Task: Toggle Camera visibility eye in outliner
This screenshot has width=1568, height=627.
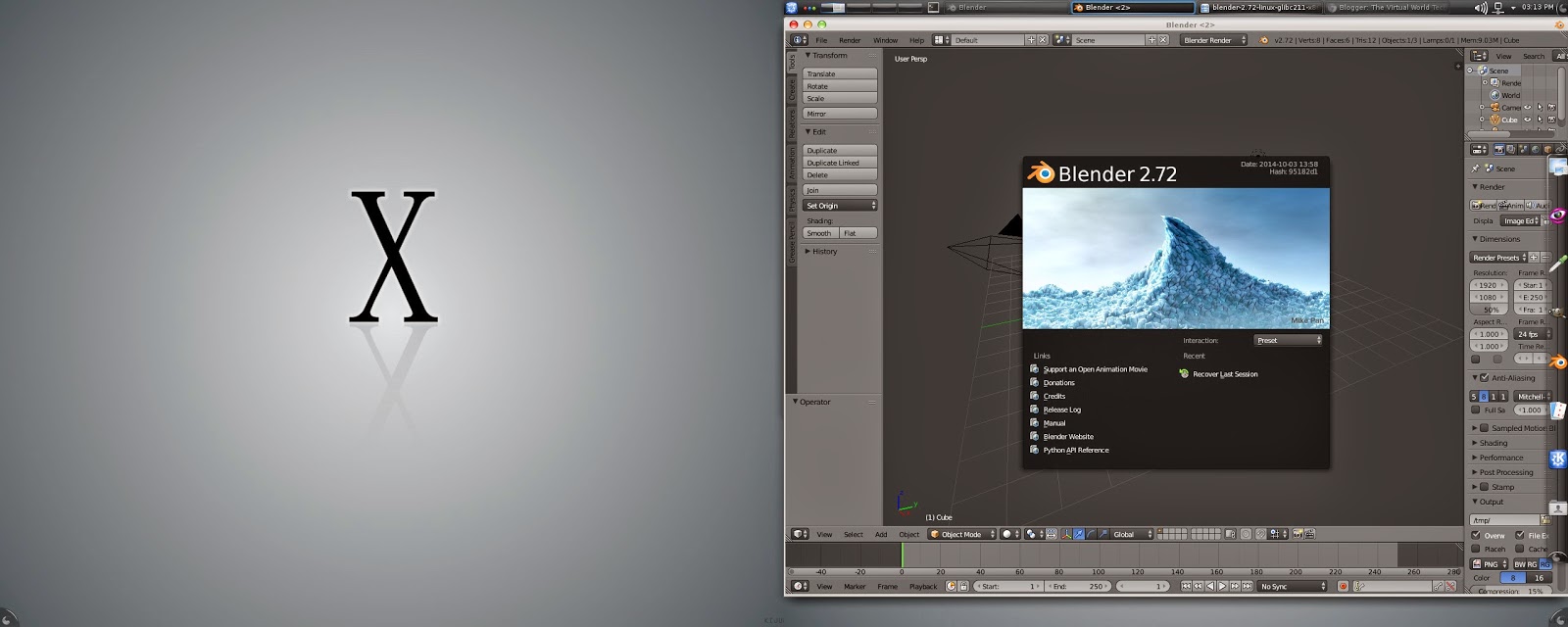Action: 1528,107
